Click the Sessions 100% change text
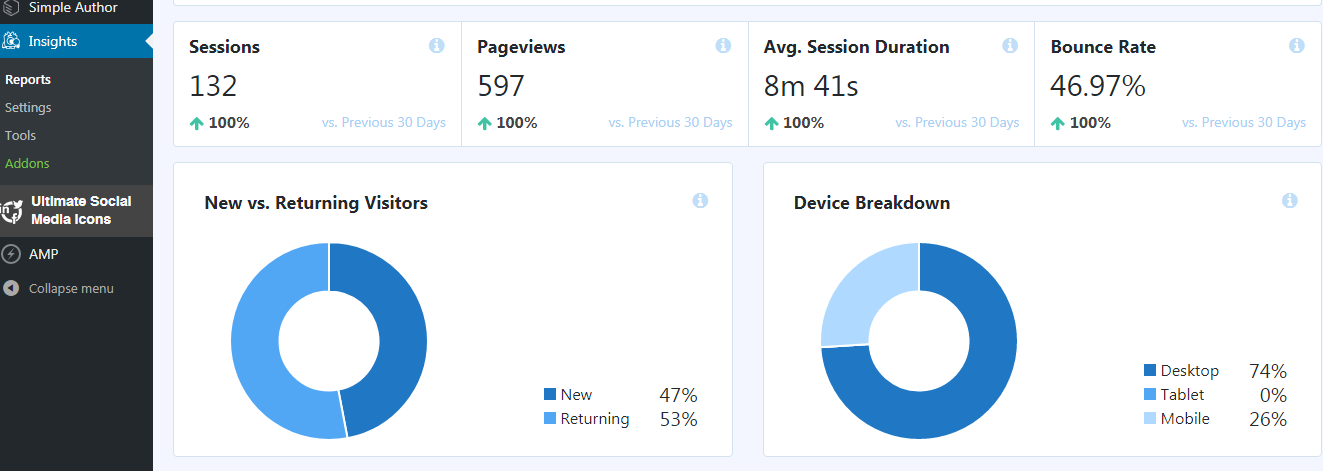The width and height of the screenshot is (1323, 471). (230, 123)
